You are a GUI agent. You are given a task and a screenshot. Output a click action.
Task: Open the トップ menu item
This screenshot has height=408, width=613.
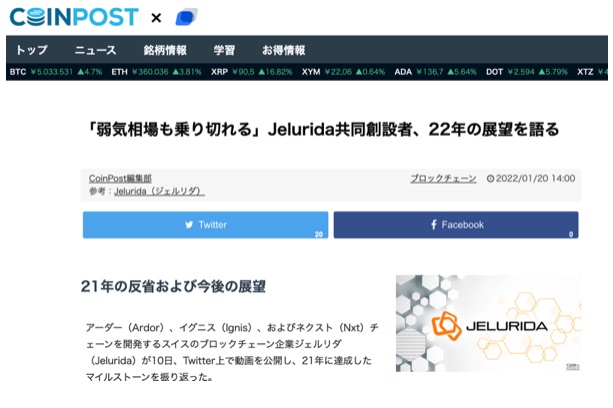point(32,50)
